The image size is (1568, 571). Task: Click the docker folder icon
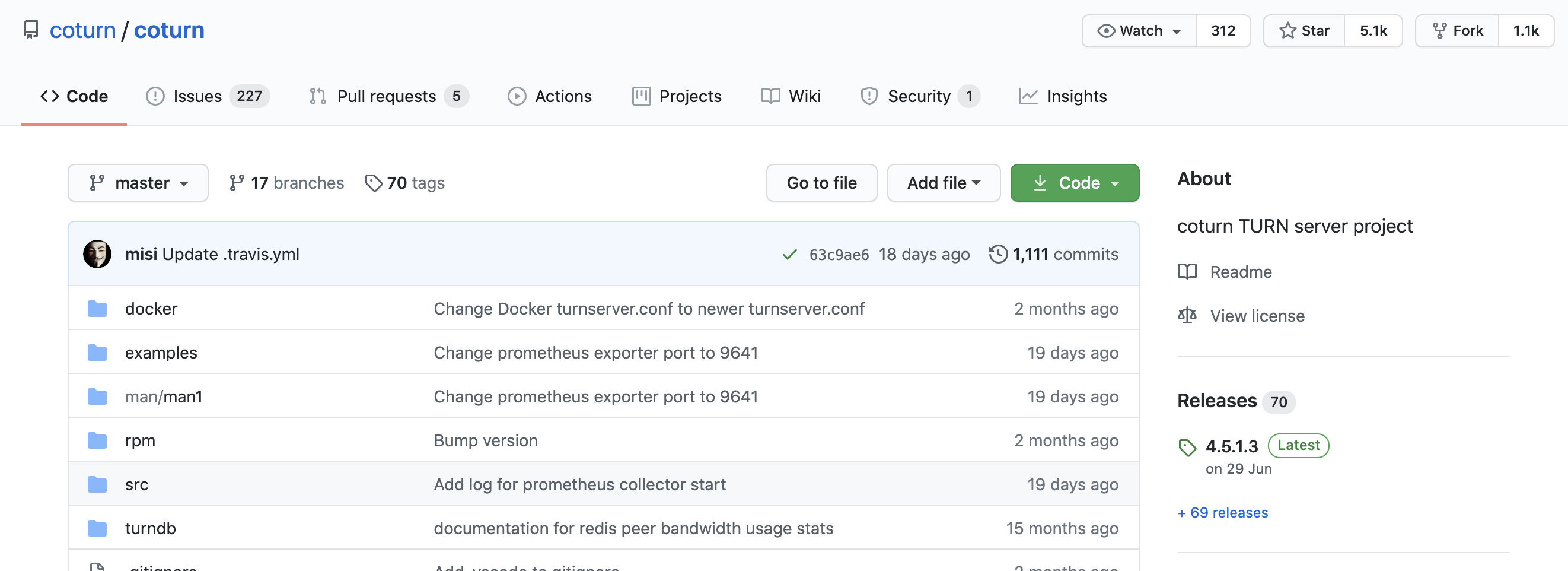coord(97,309)
